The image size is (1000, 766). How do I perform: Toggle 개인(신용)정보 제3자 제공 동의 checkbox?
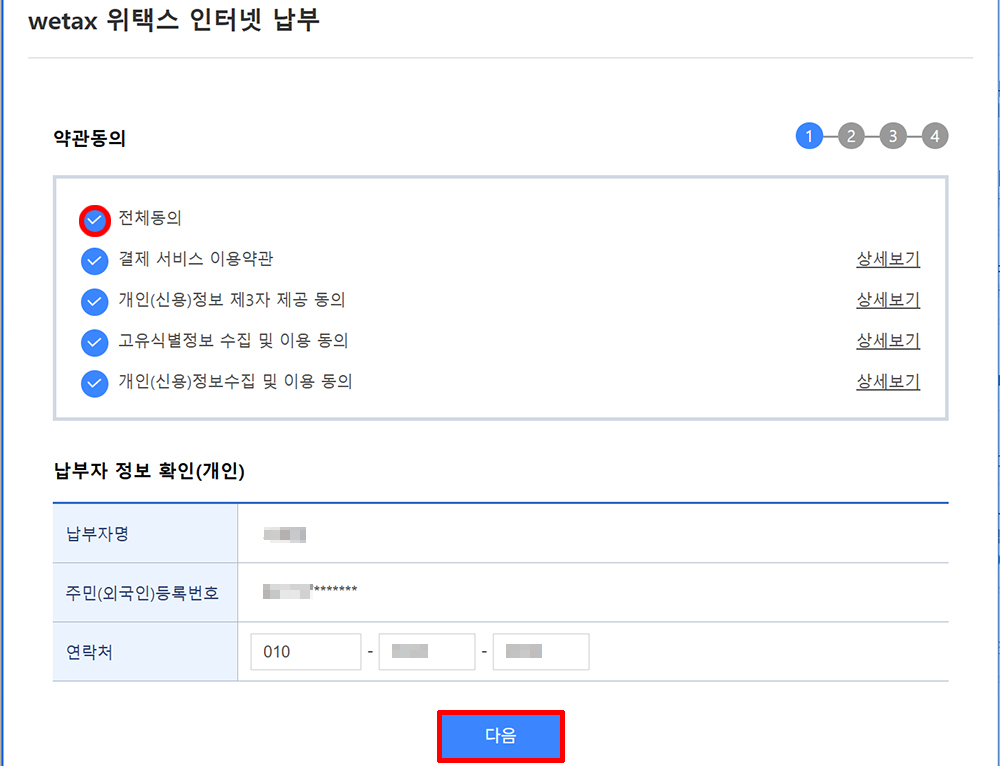[94, 302]
